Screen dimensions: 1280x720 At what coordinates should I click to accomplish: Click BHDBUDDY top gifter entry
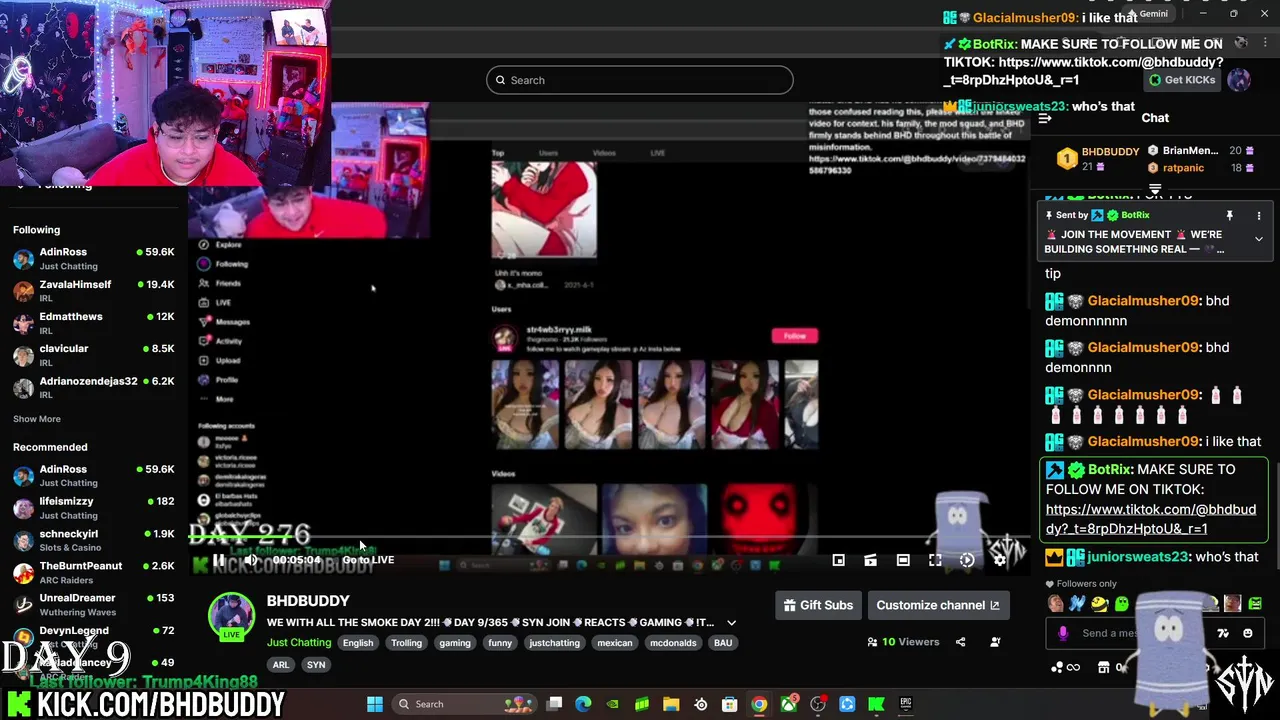(1099, 158)
